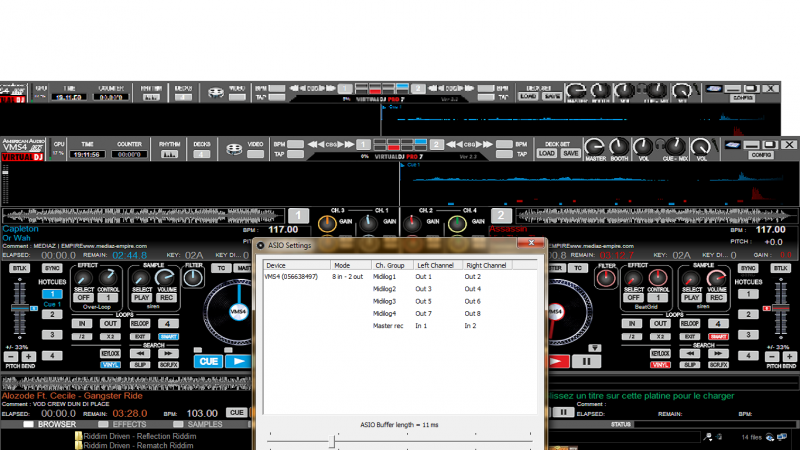Click the right CBG double-right arrow
Image resolution: width=800 pixels, height=450 pixels.
pos(487,145)
